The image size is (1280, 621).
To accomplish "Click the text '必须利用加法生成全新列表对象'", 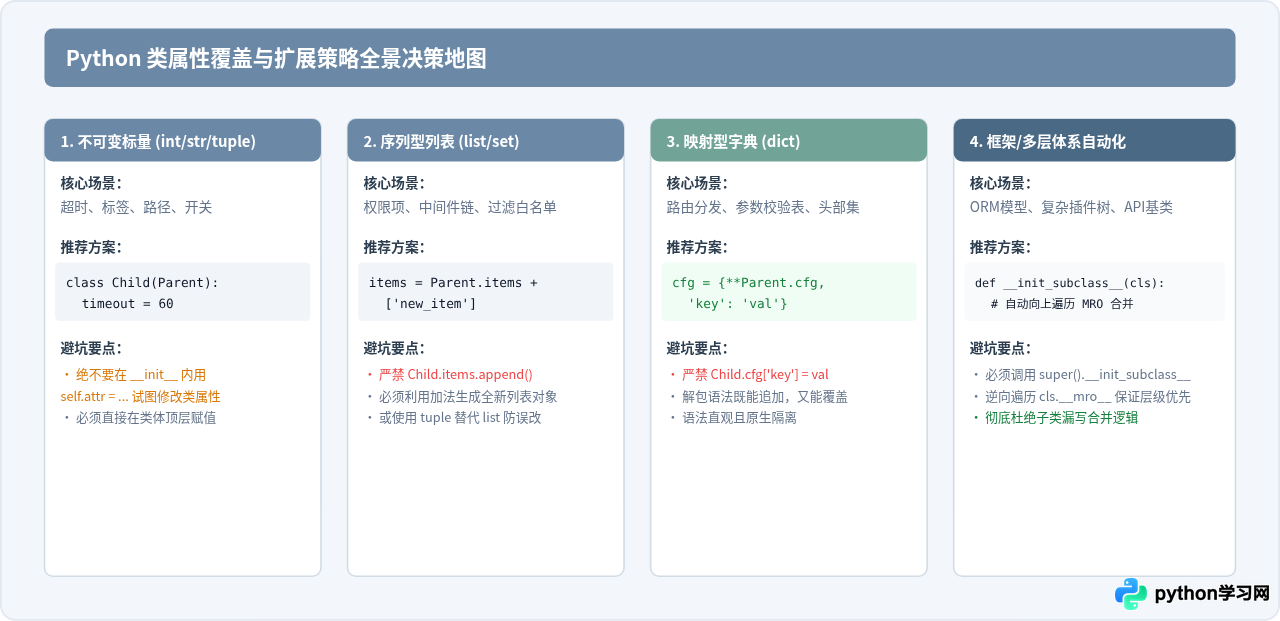I will (468, 396).
